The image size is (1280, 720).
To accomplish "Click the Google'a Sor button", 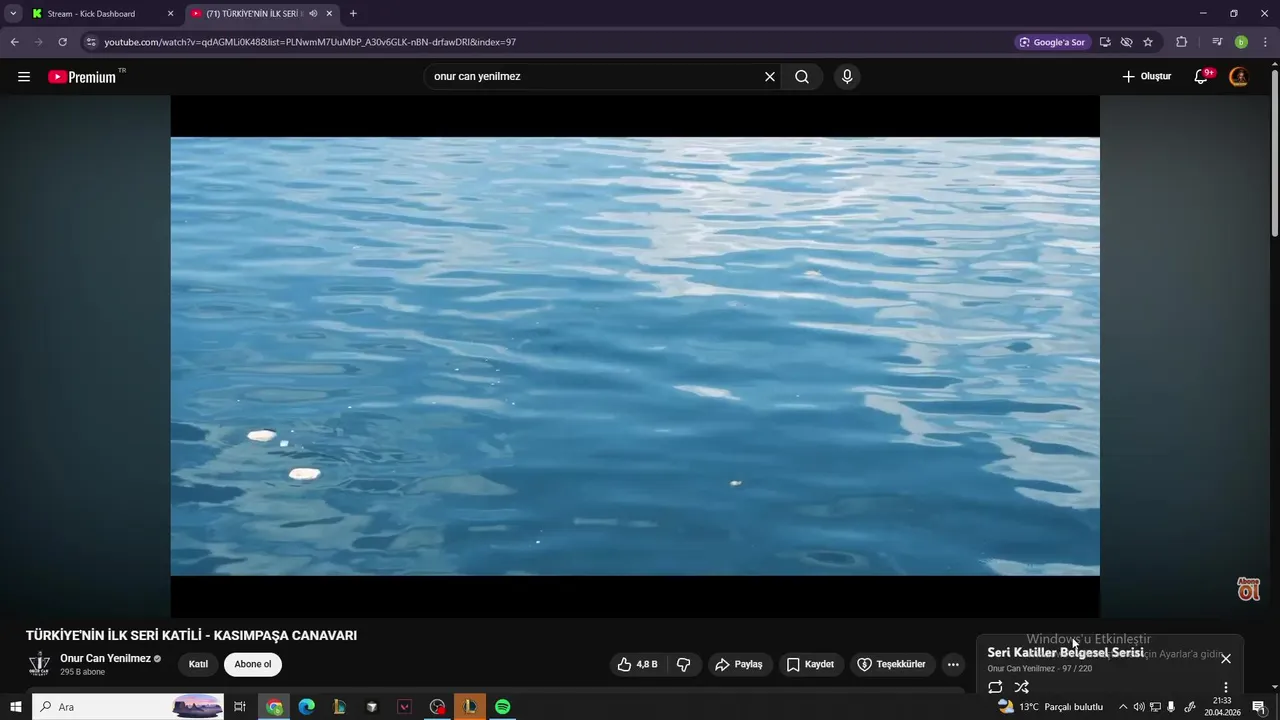I will click(1052, 42).
